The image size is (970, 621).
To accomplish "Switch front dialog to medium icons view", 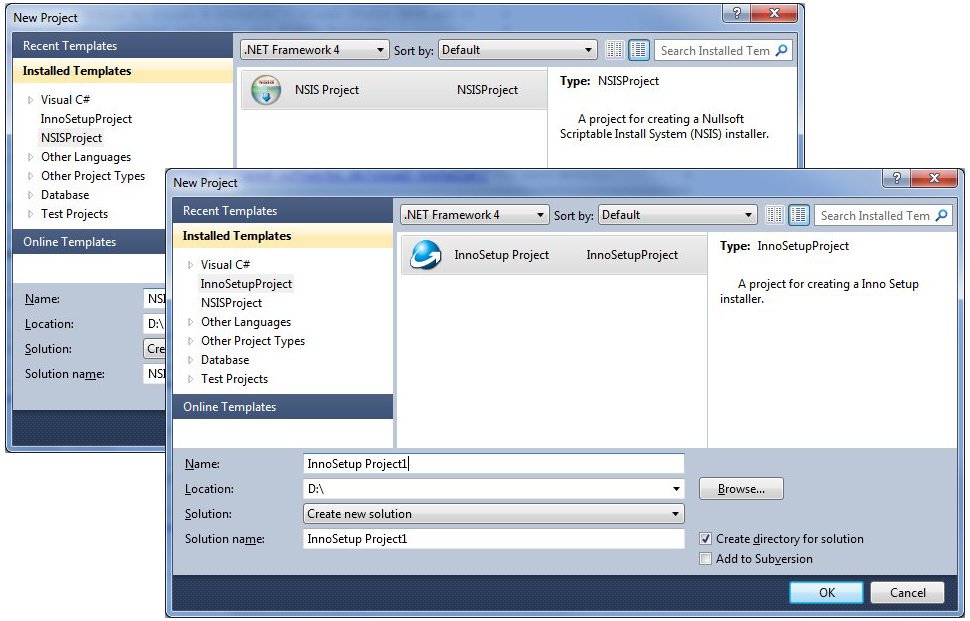I will click(x=799, y=215).
